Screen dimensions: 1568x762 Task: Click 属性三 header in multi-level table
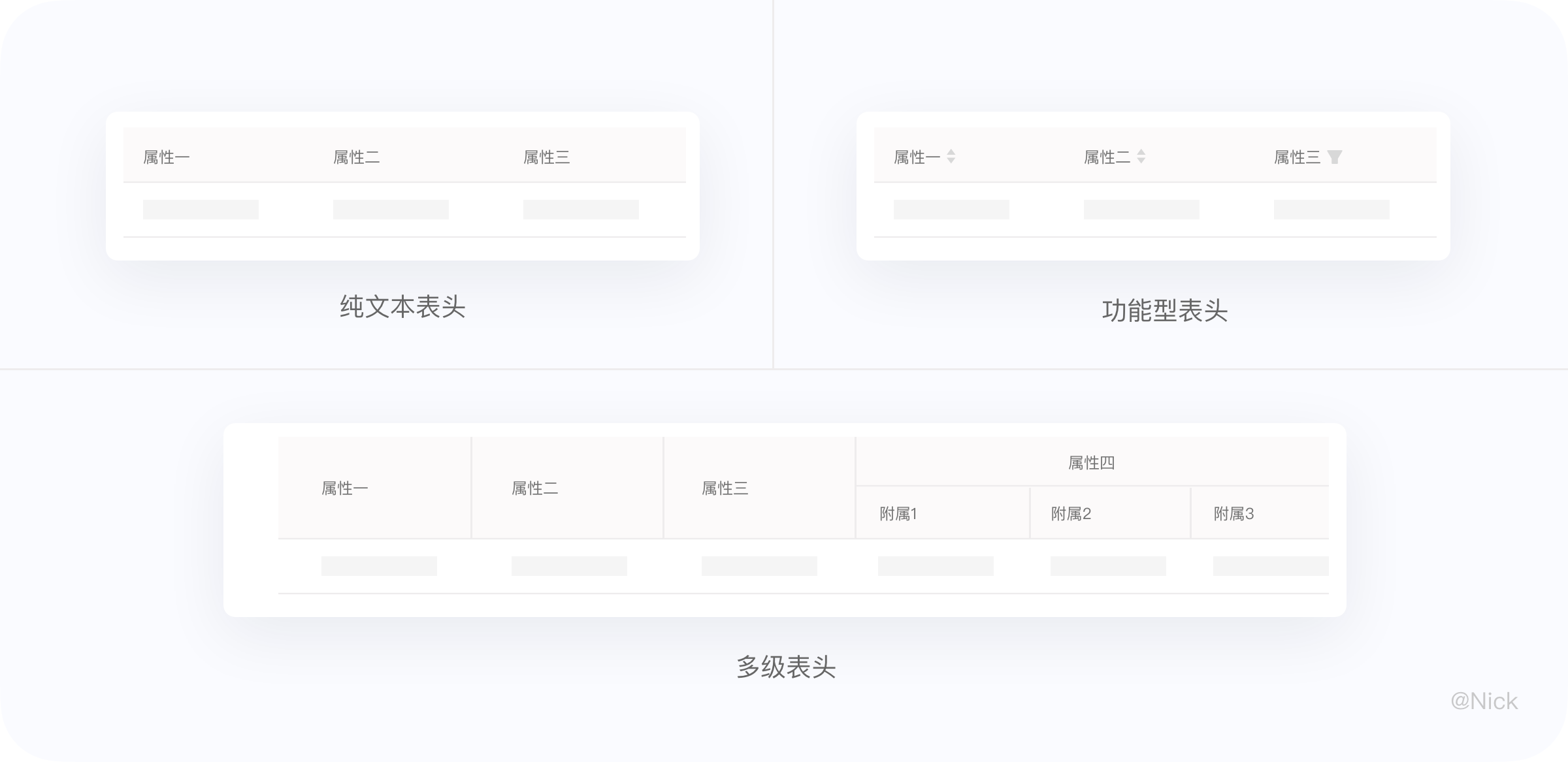point(725,488)
